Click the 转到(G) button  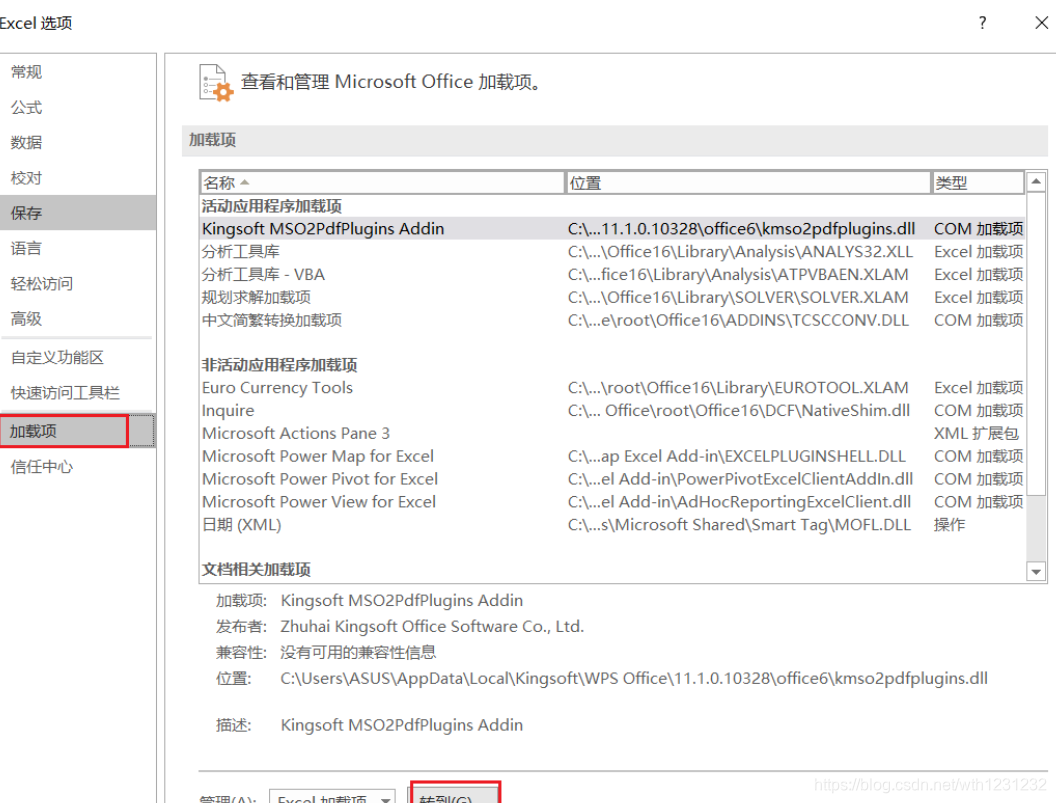point(455,794)
